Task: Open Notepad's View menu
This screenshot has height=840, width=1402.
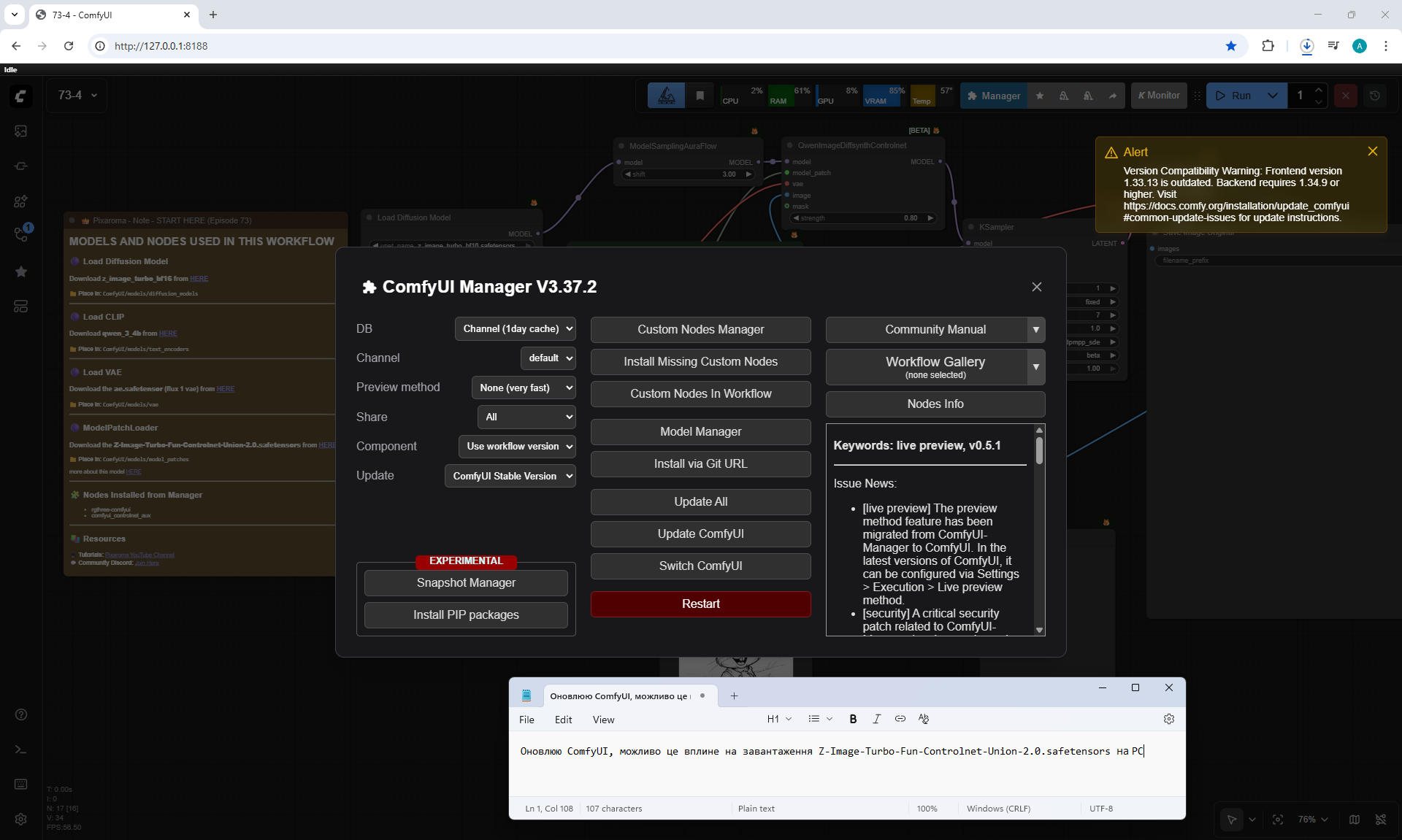Action: pyautogui.click(x=603, y=720)
